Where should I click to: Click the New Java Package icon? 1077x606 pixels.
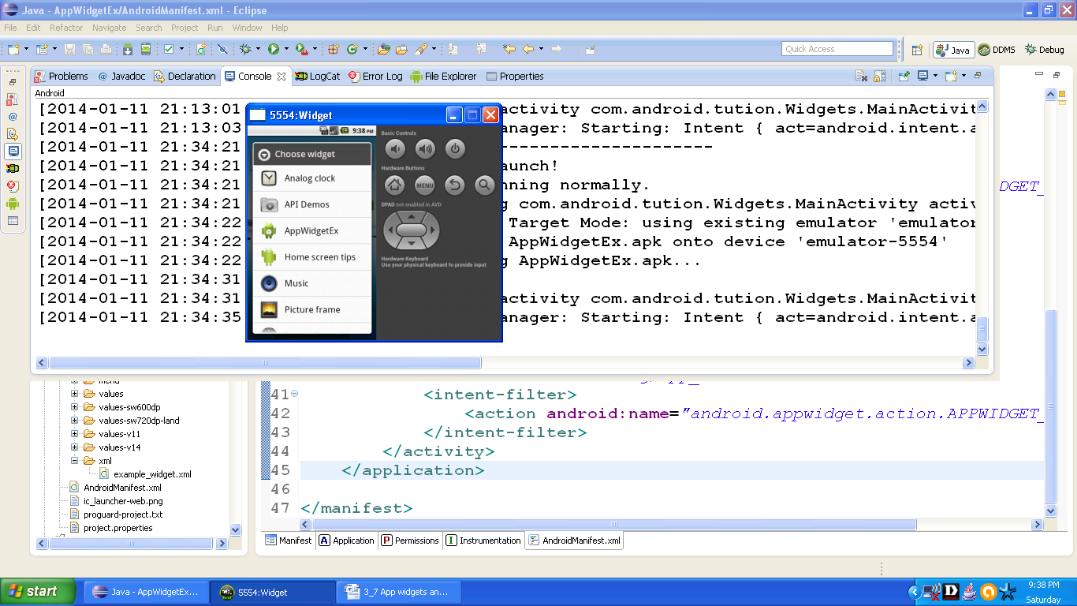coord(333,49)
